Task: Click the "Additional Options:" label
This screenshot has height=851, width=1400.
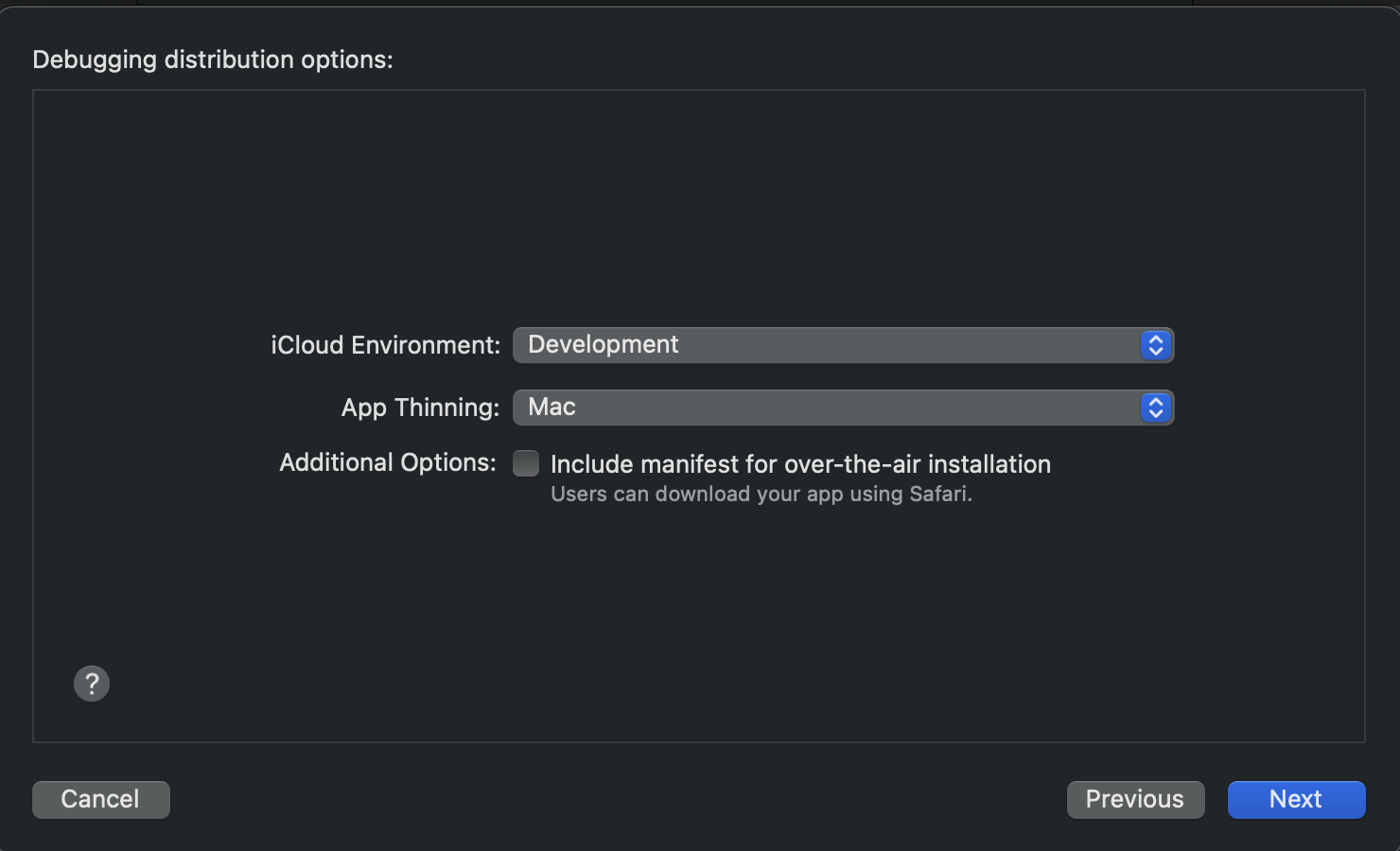Action: 388,462
